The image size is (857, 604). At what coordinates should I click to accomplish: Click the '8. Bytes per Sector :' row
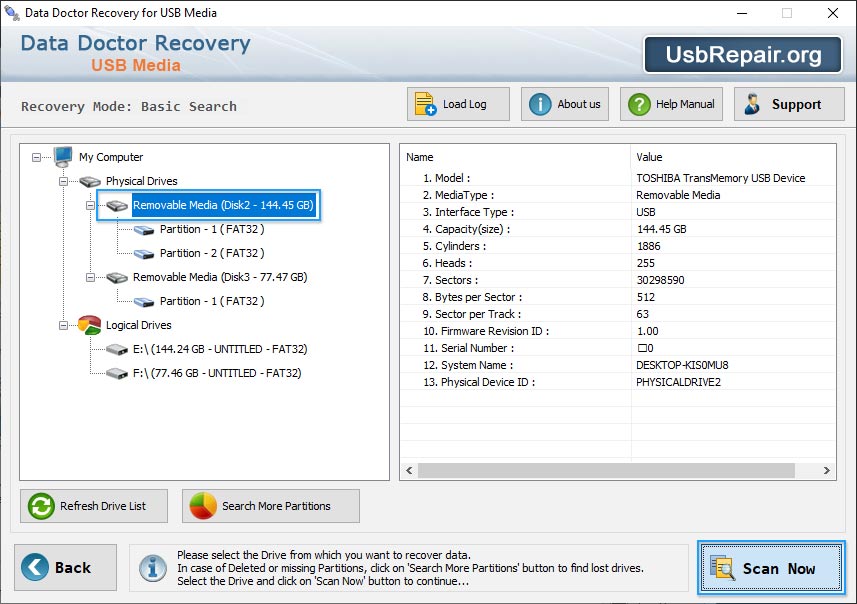point(618,297)
